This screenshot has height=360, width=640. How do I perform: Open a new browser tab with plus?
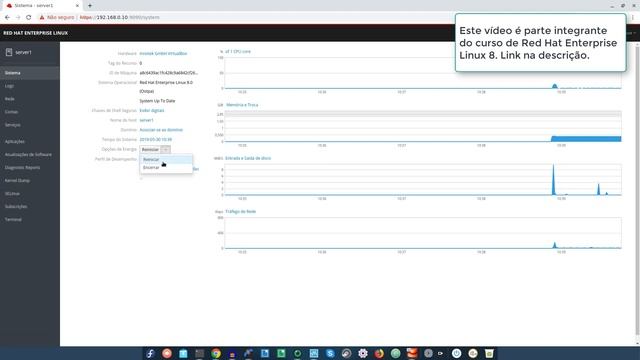click(90, 6)
